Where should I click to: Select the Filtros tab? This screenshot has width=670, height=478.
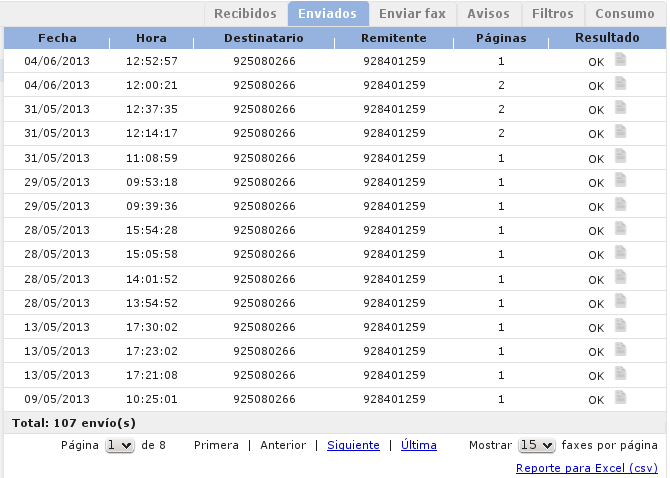[553, 14]
